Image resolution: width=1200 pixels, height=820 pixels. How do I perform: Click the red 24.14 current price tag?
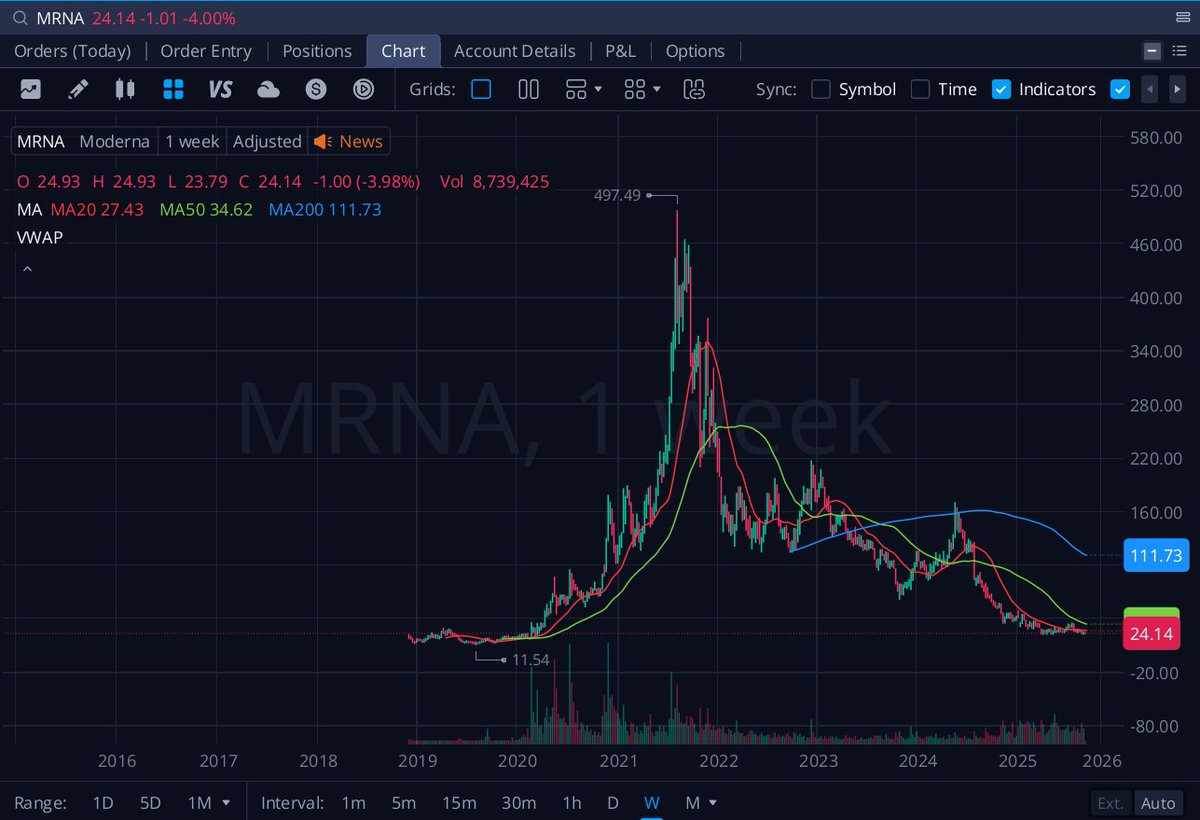coord(1154,634)
